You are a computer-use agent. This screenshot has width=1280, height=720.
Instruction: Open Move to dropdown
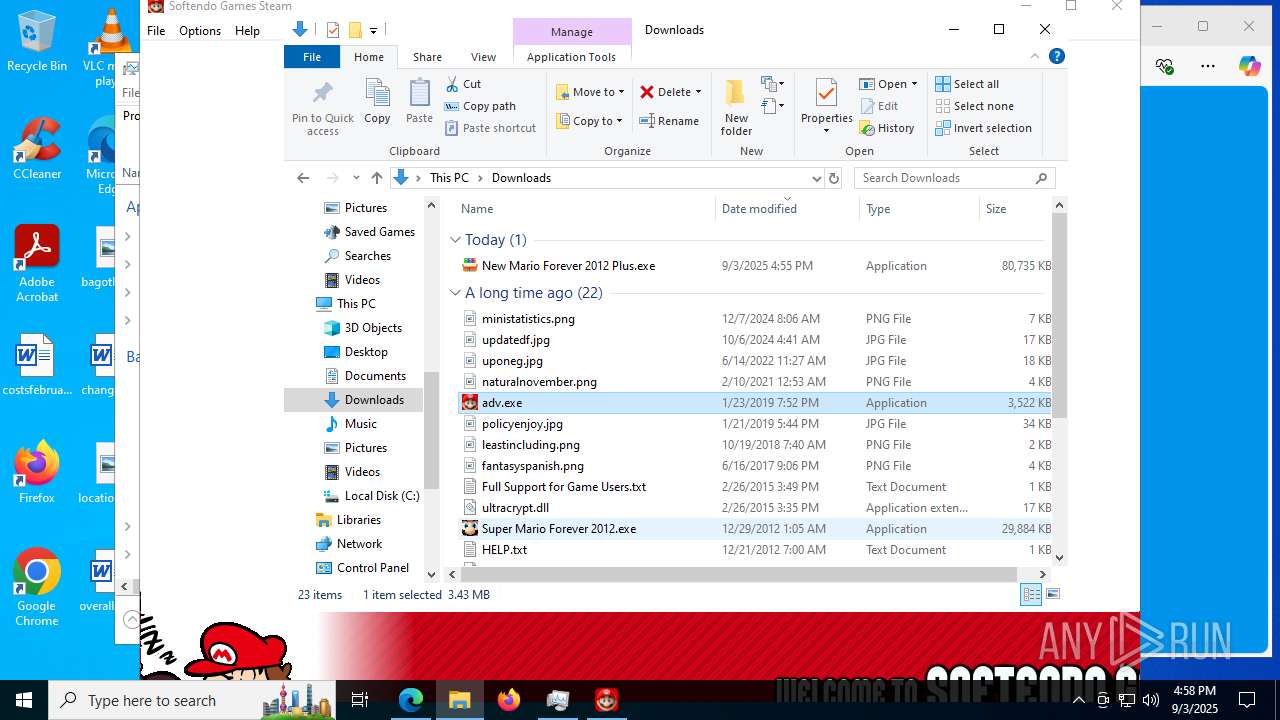pyautogui.click(x=590, y=92)
